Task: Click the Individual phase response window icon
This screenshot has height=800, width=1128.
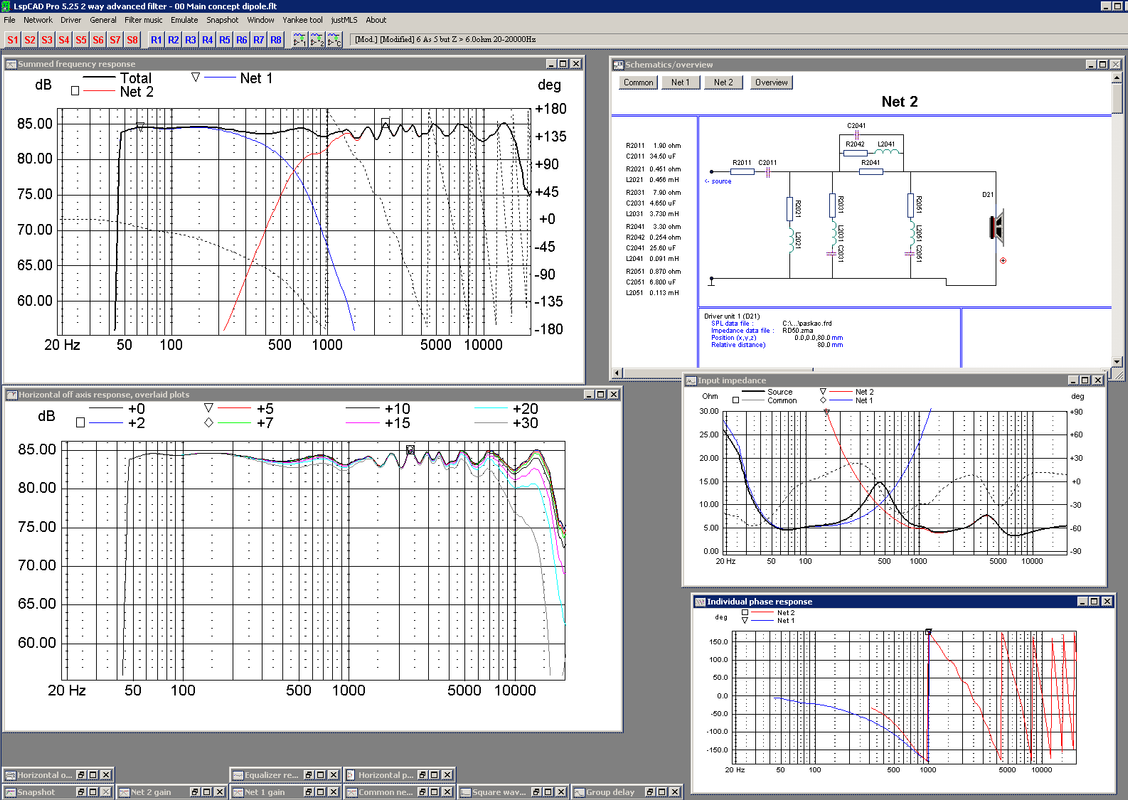Action: pyautogui.click(x=700, y=601)
